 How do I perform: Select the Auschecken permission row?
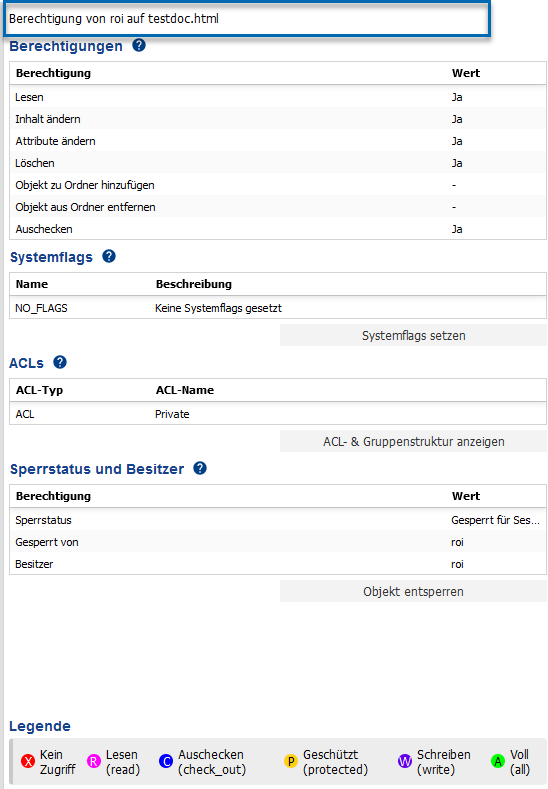pos(278,229)
